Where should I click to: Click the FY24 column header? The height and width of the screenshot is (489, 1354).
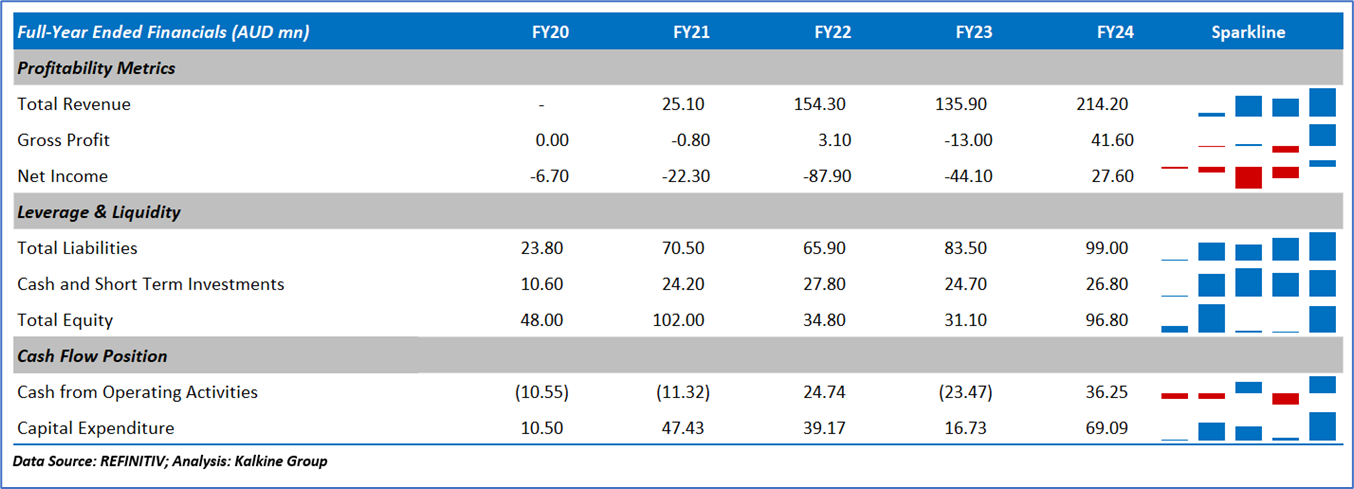(1115, 32)
